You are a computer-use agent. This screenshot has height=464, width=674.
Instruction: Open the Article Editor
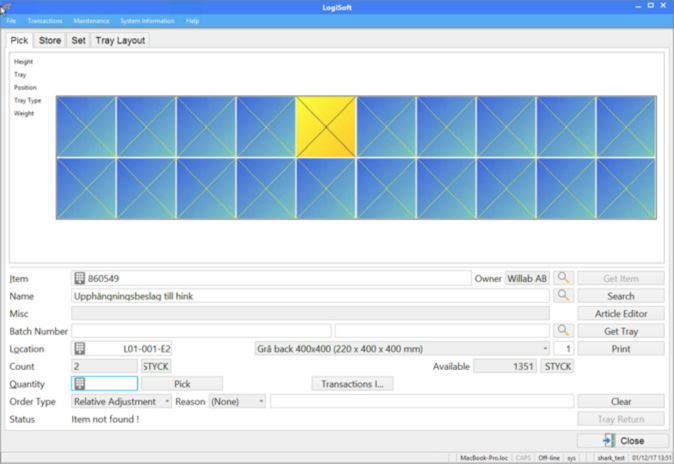pyautogui.click(x=621, y=313)
